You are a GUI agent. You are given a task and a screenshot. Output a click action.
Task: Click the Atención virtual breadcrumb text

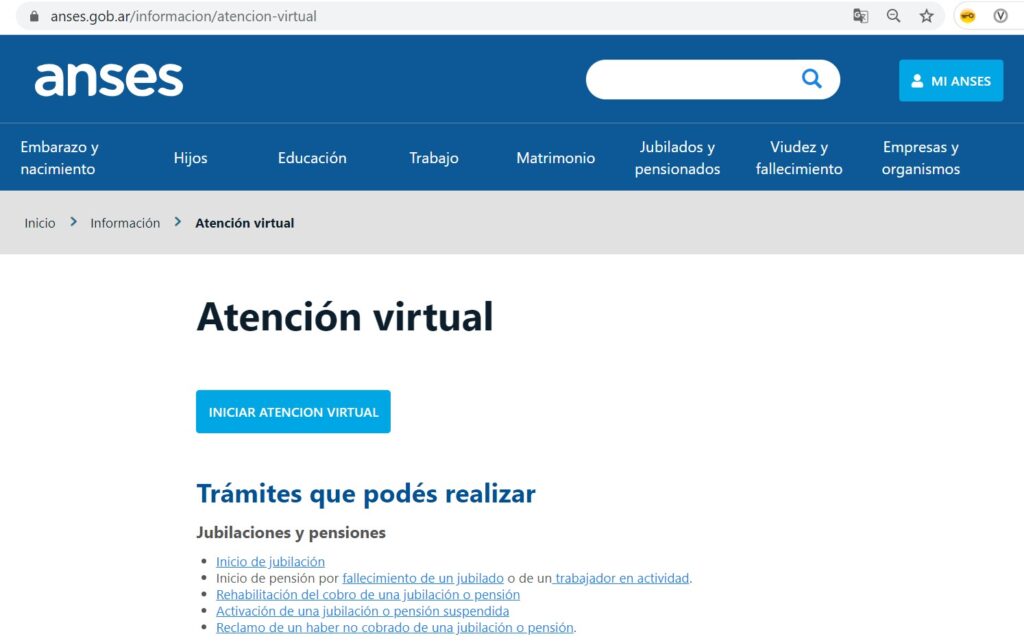[245, 223]
